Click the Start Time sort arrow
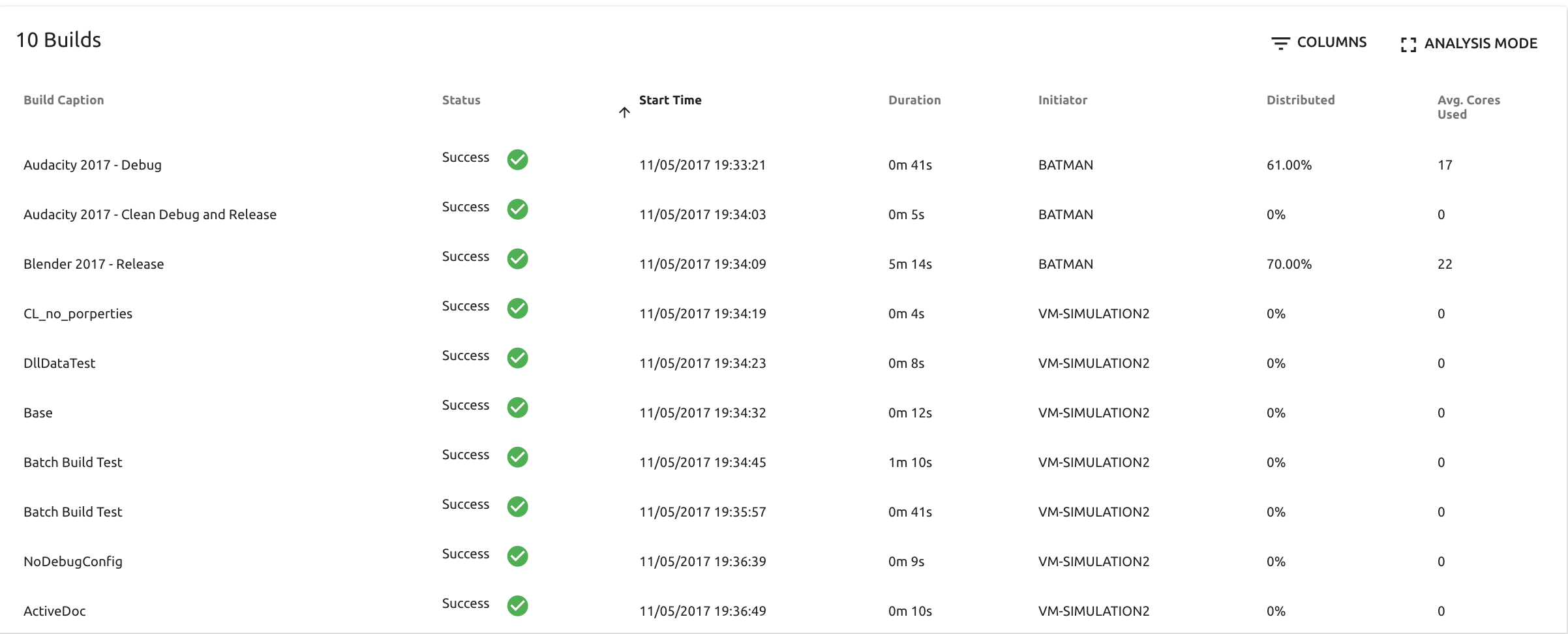The width and height of the screenshot is (1568, 634). click(624, 113)
